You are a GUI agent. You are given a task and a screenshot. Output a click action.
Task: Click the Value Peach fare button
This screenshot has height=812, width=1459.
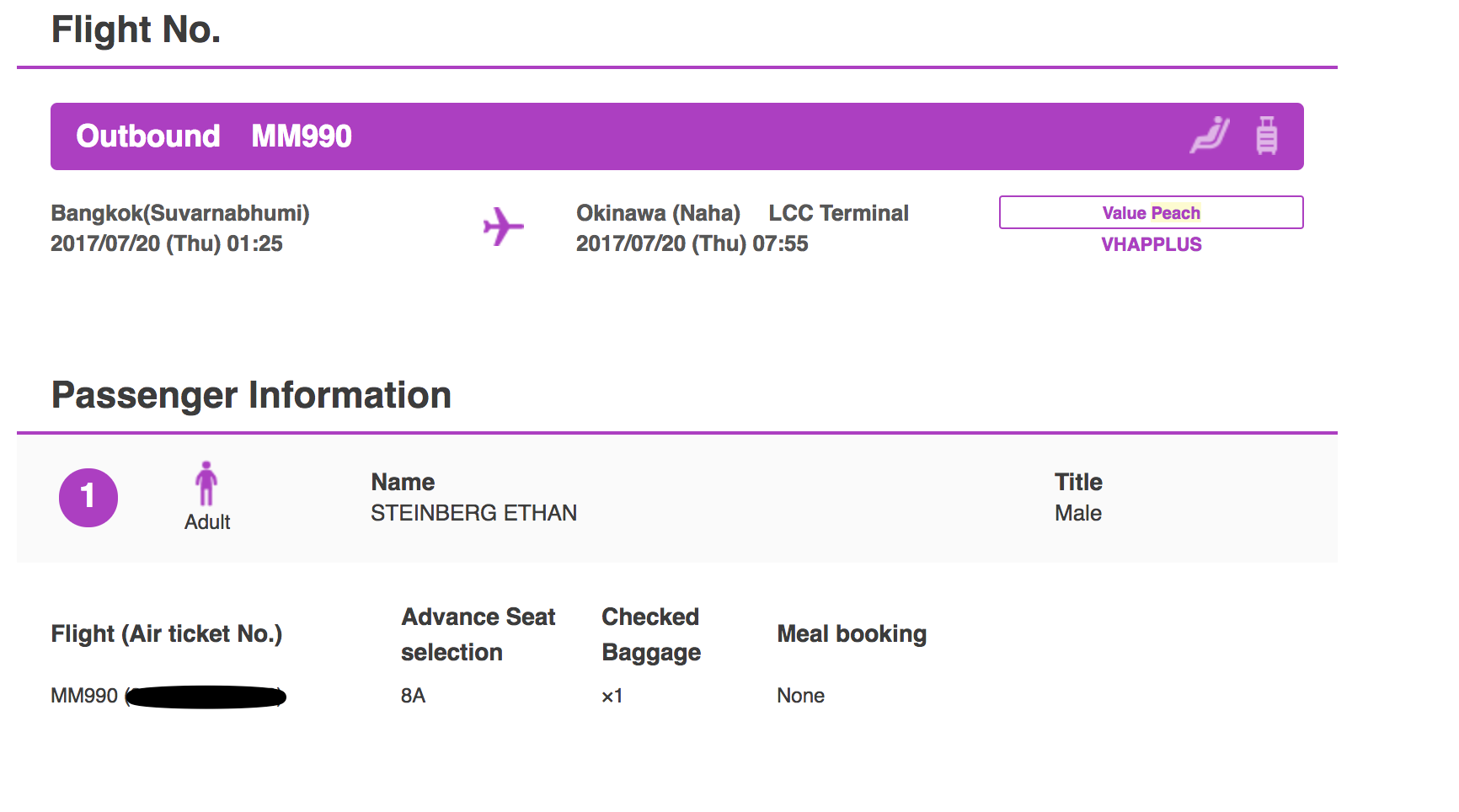pos(1151,212)
